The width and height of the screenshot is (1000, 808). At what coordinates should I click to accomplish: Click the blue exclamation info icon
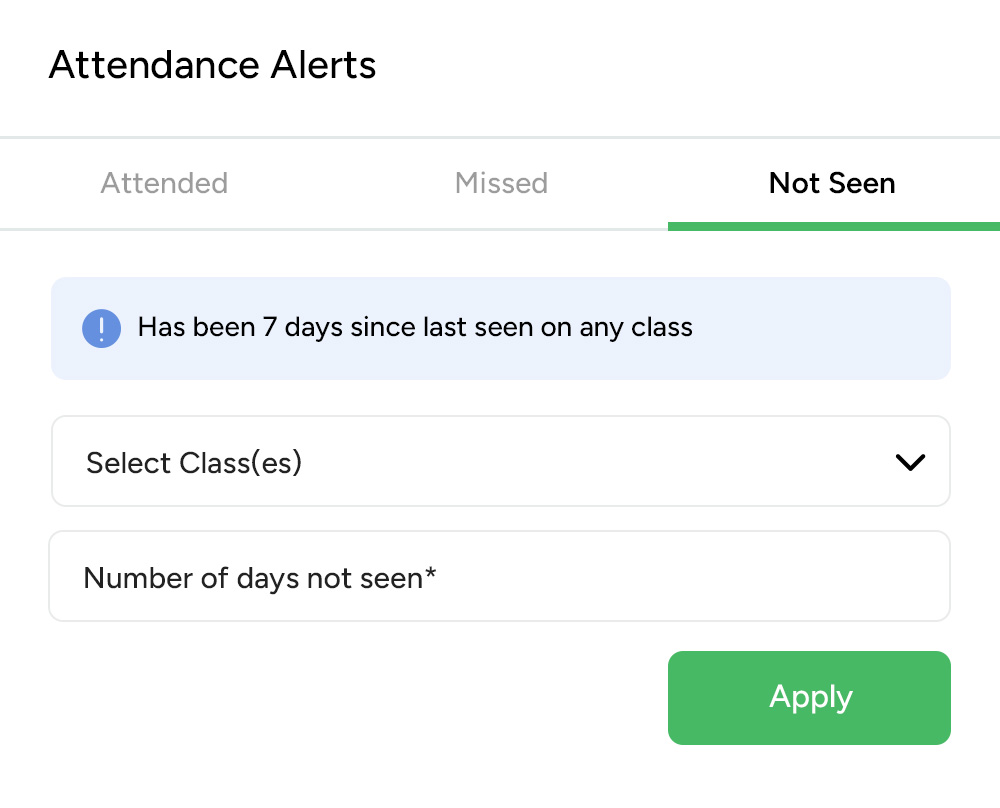click(x=101, y=328)
